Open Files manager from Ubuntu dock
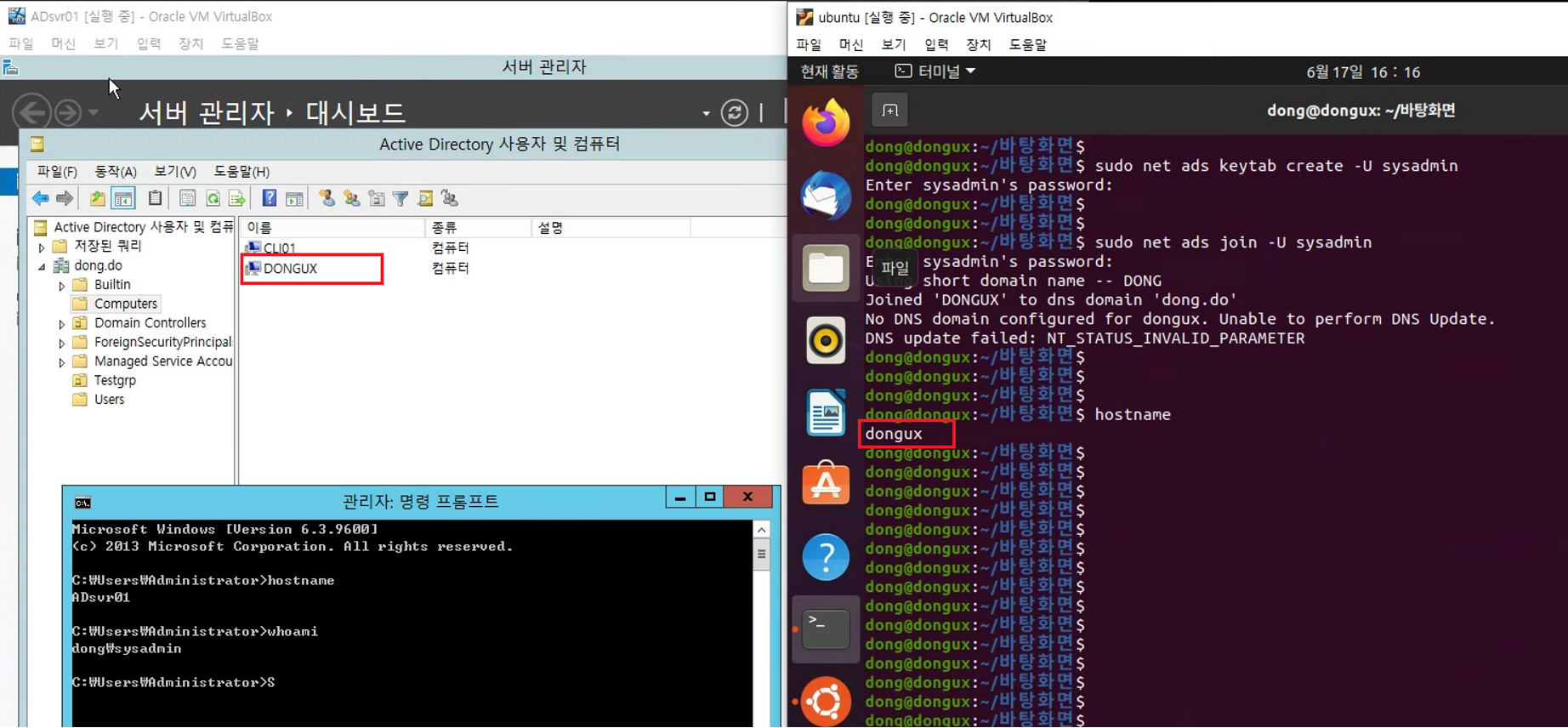The width and height of the screenshot is (1568, 728). (x=826, y=269)
